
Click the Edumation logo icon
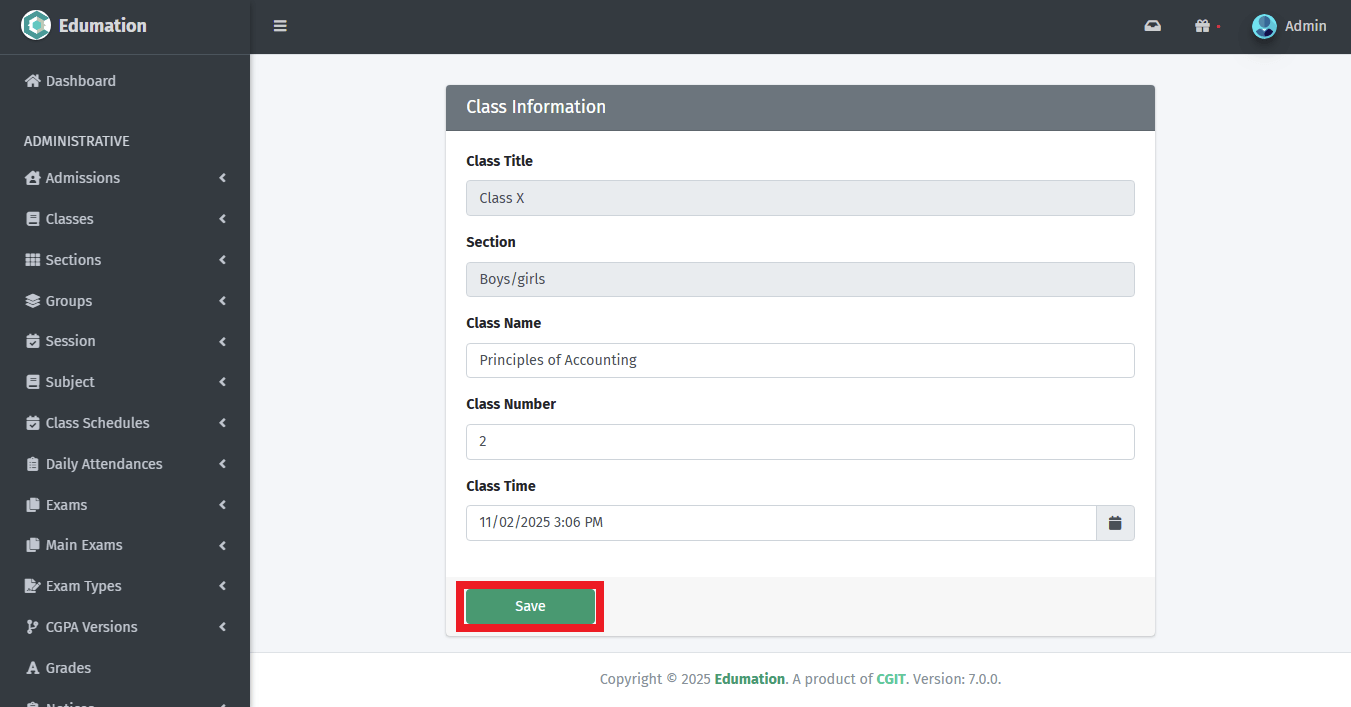(x=36, y=25)
